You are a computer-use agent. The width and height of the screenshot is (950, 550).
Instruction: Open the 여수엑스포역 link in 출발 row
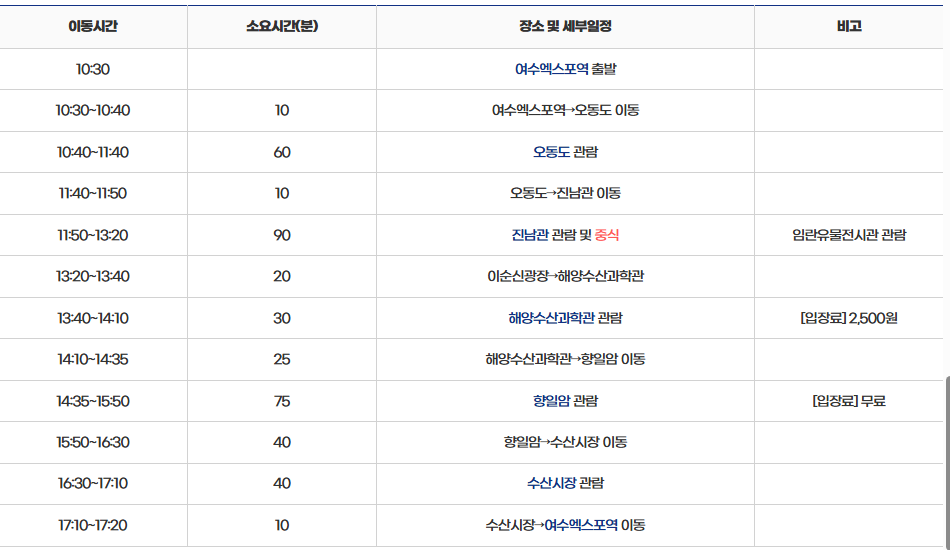551,69
